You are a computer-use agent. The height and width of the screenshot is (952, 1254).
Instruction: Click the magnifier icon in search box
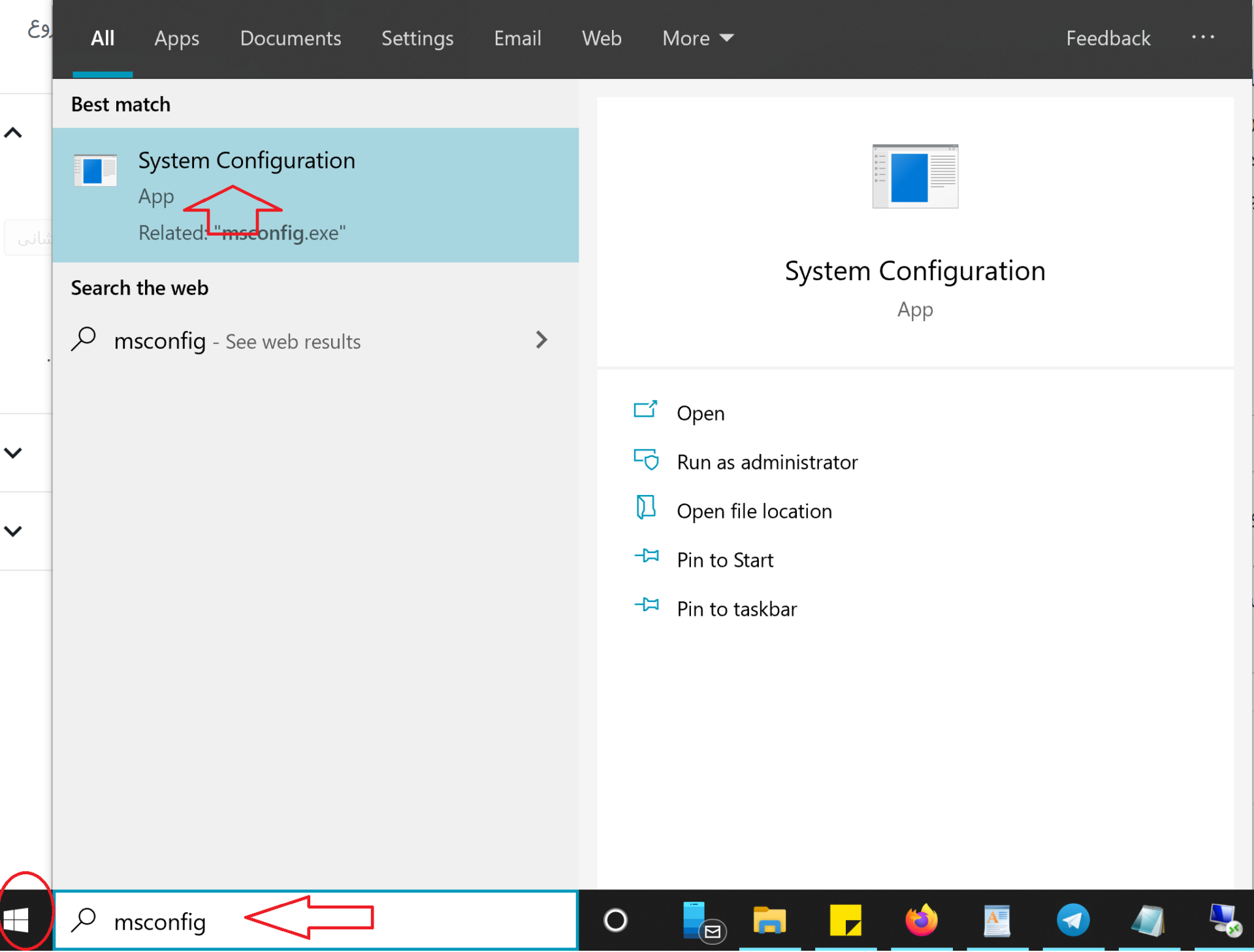(84, 920)
